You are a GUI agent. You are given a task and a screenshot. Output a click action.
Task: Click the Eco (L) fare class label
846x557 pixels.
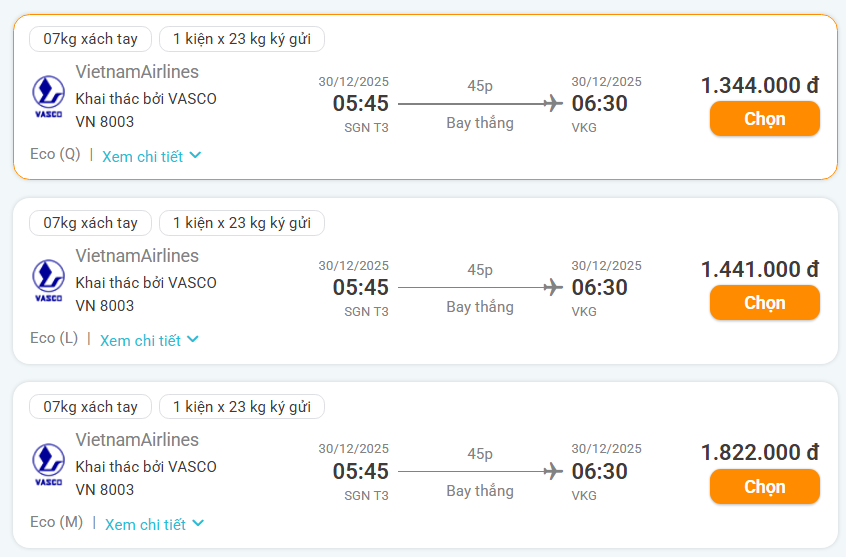click(x=54, y=338)
